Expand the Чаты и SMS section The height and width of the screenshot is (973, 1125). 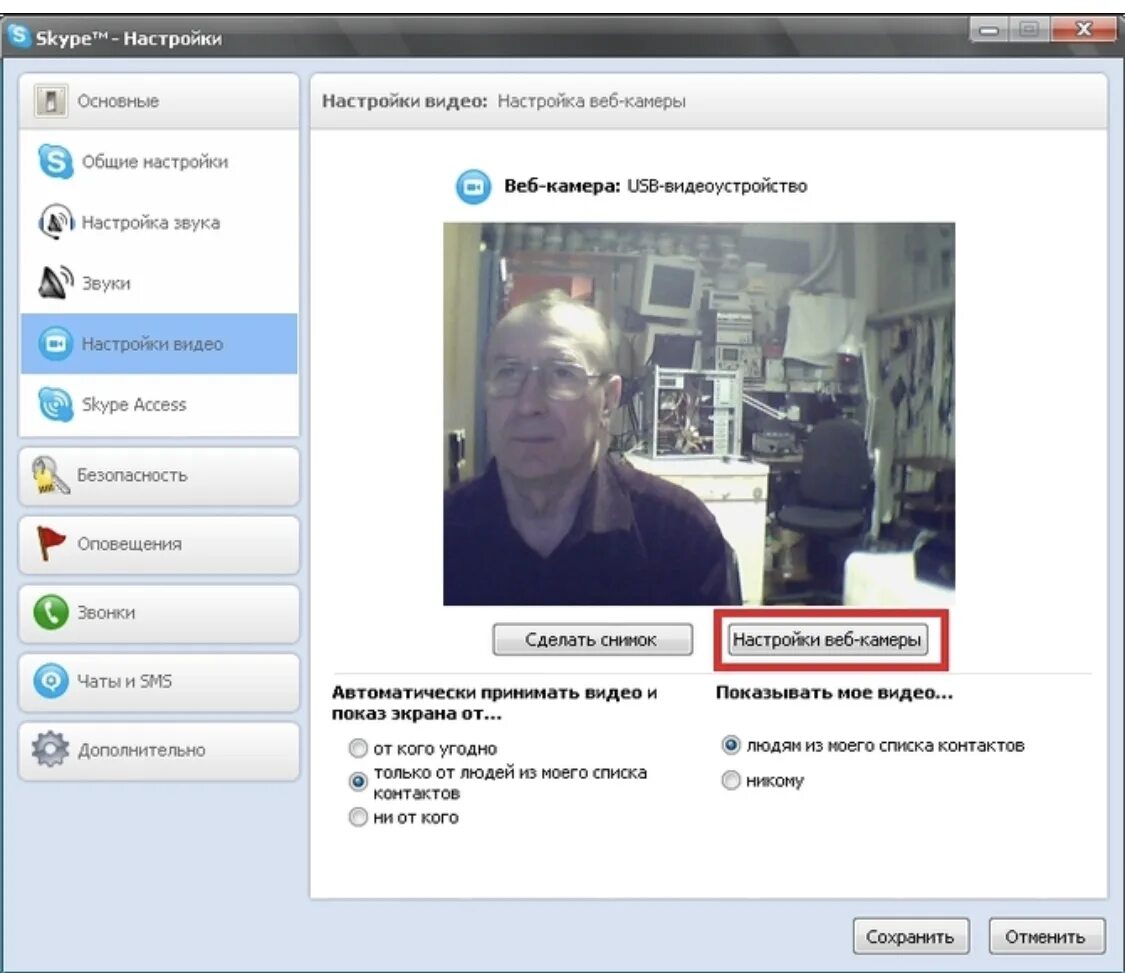(159, 681)
